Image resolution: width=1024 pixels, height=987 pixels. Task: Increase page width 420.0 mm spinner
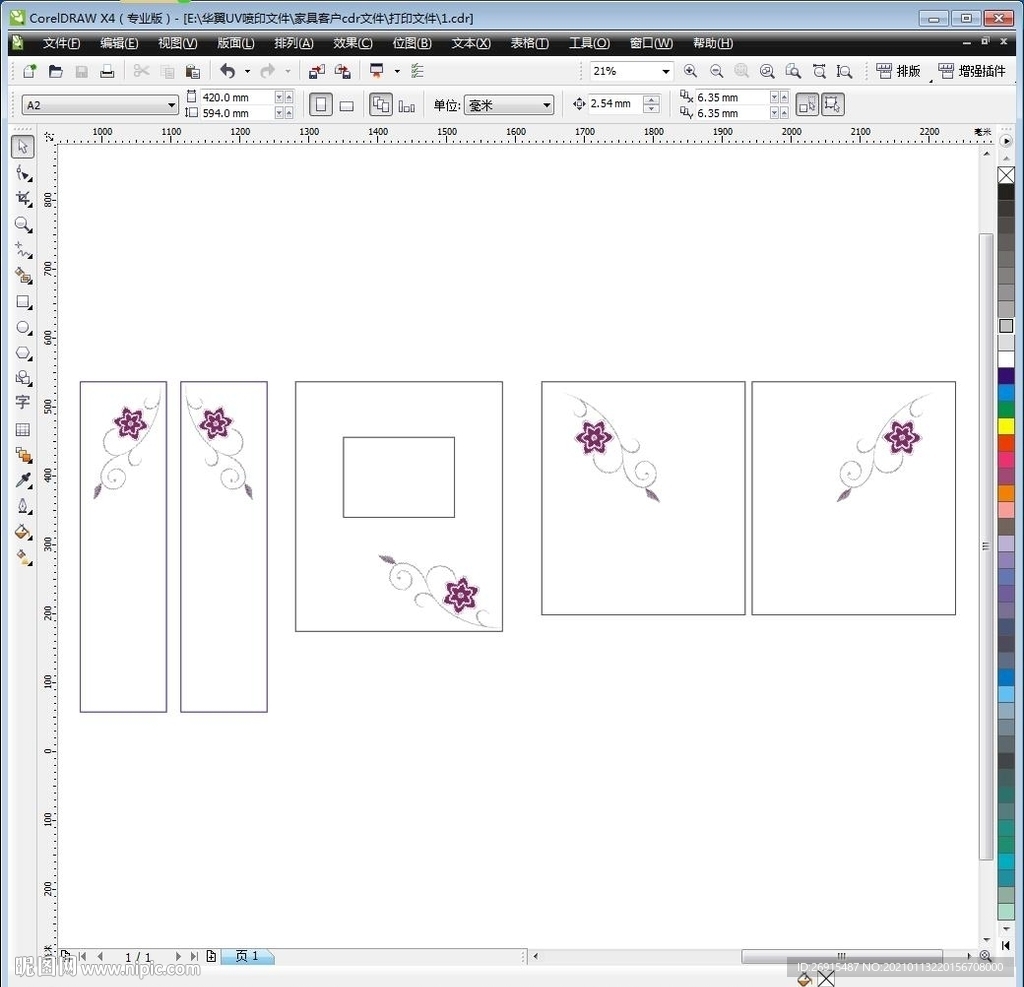[288, 97]
